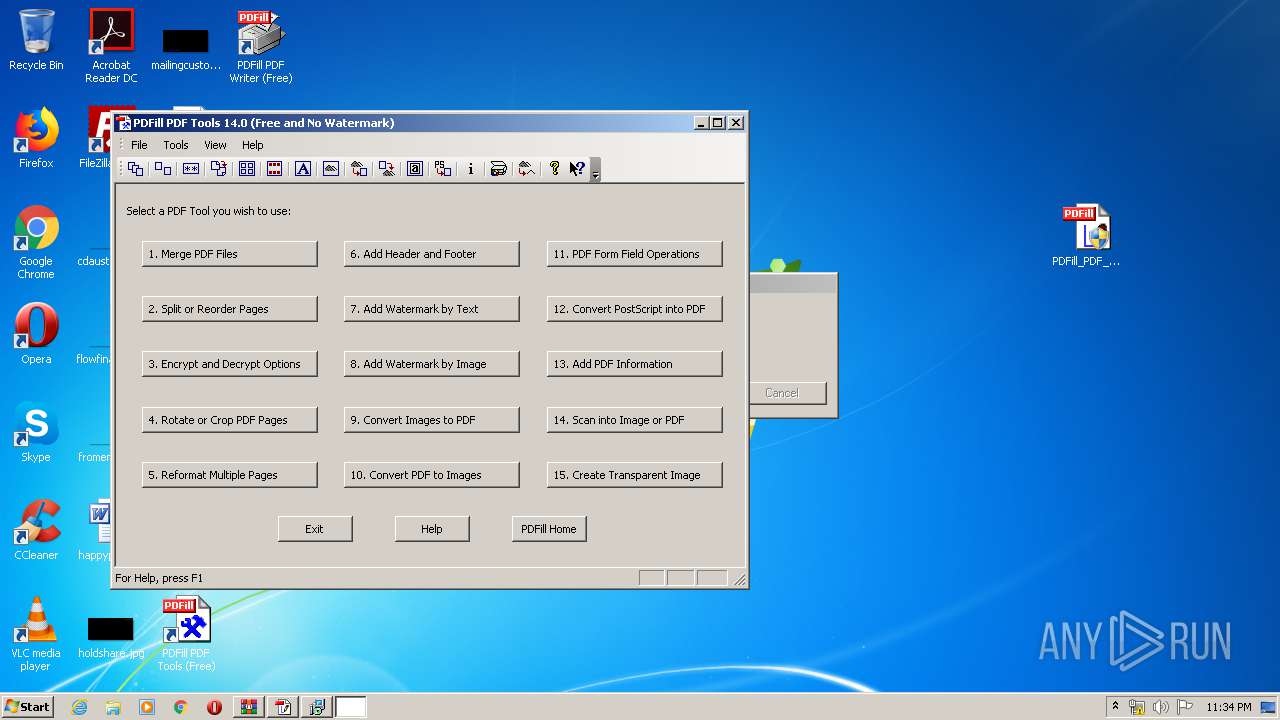The width and height of the screenshot is (1280, 720).
Task: Choose '2. Split or Reorder Pages'
Action: tap(230, 309)
